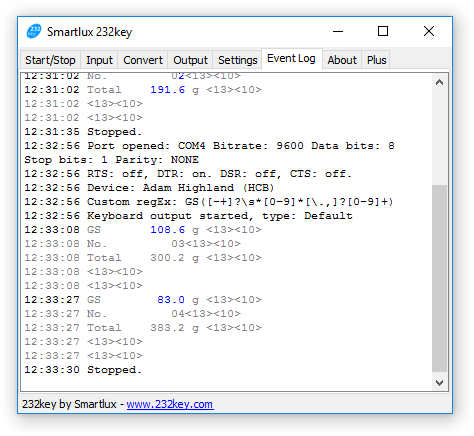Image resolution: width=474 pixels, height=436 pixels.
Task: Select the Event Log tab
Action: pyautogui.click(x=291, y=58)
